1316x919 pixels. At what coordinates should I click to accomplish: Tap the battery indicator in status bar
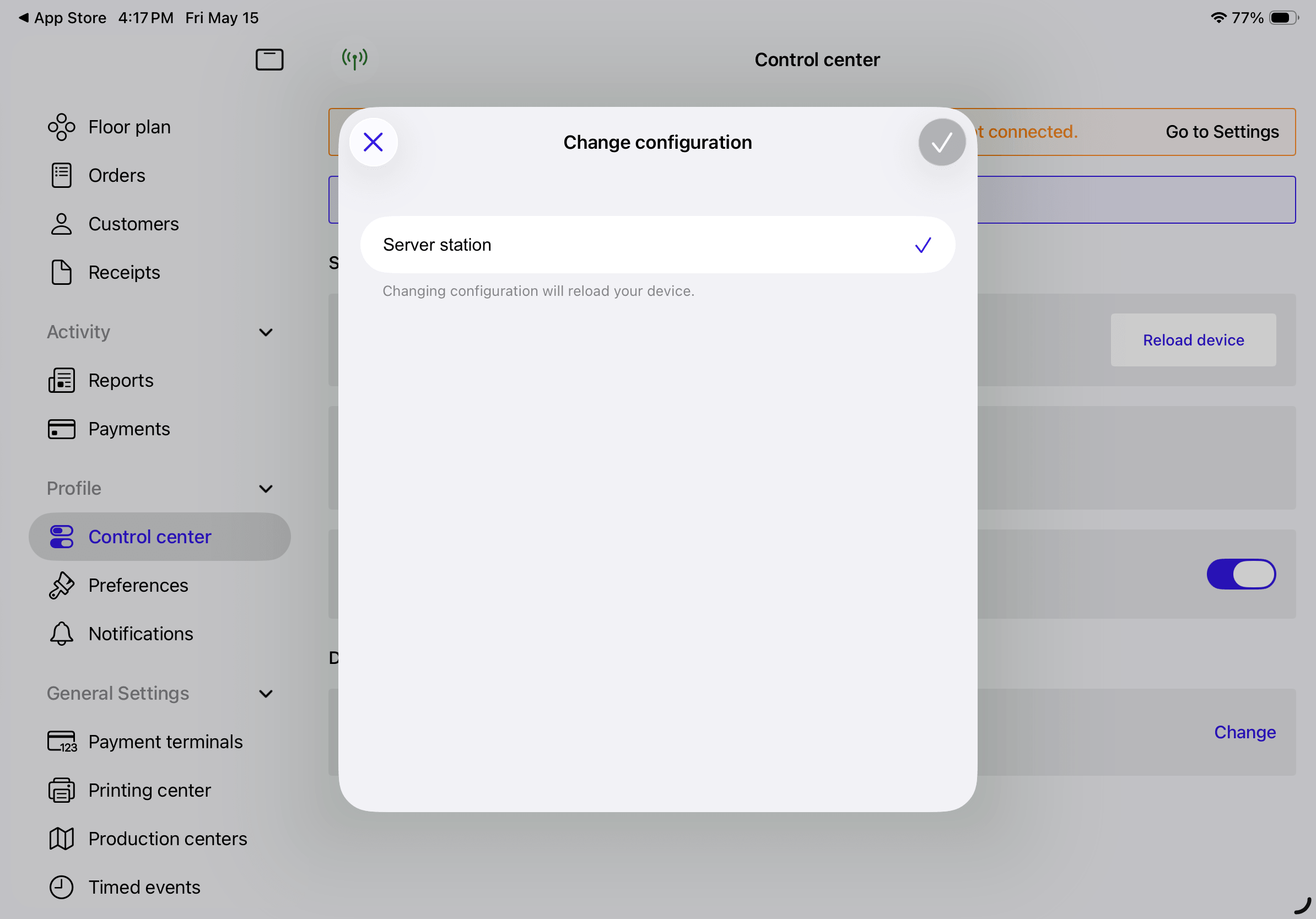pos(1284,18)
